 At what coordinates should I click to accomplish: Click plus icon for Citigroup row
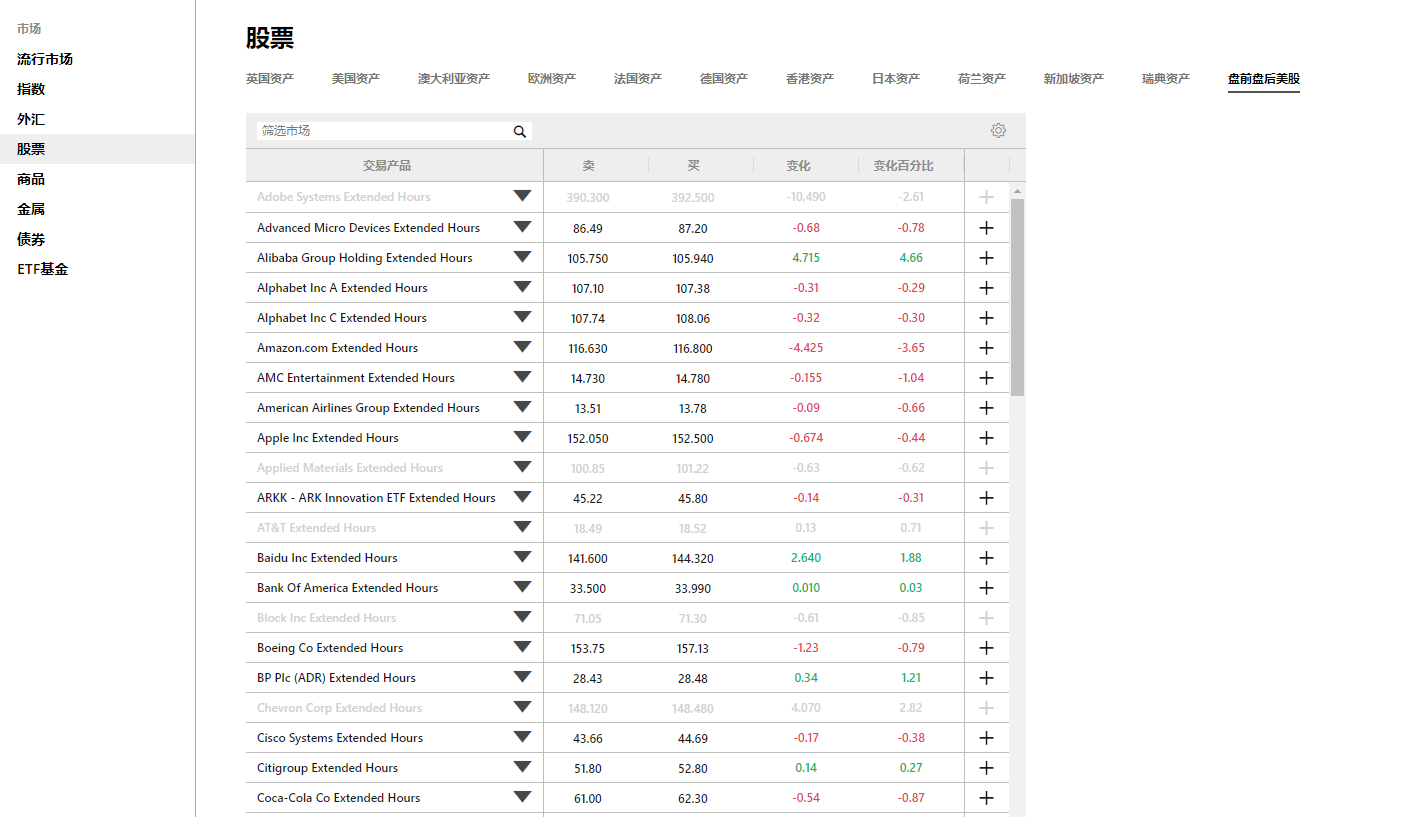click(986, 768)
